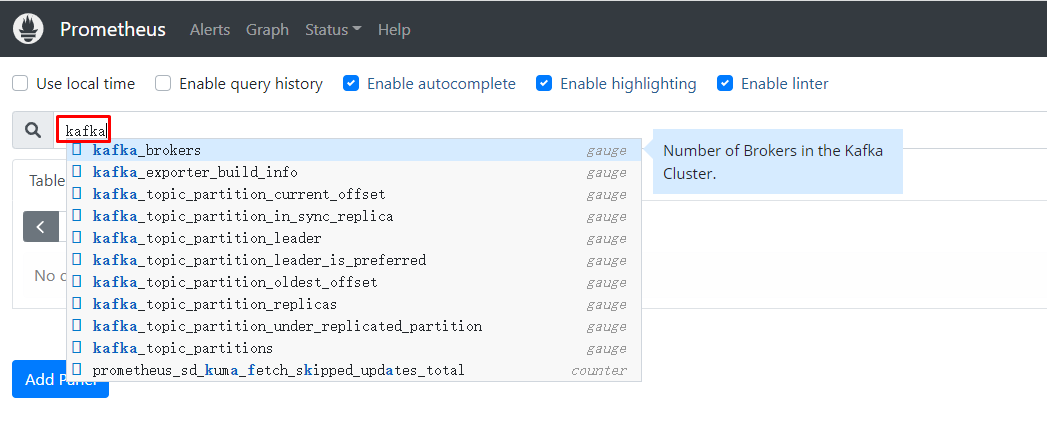Go to the Graph page

coord(267,29)
